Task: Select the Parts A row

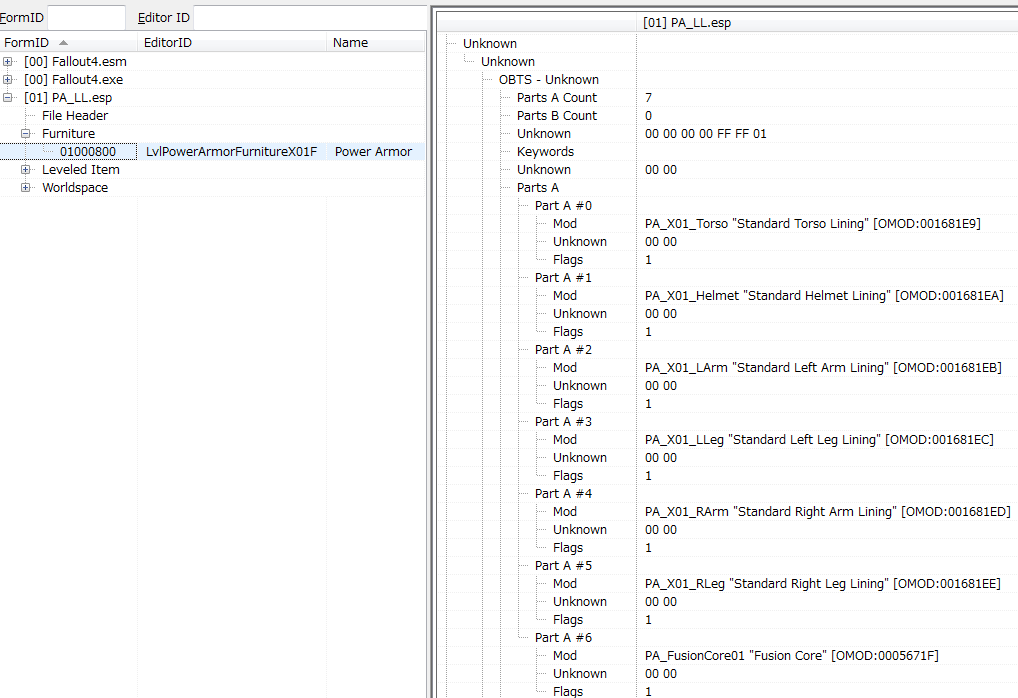Action: click(x=538, y=188)
